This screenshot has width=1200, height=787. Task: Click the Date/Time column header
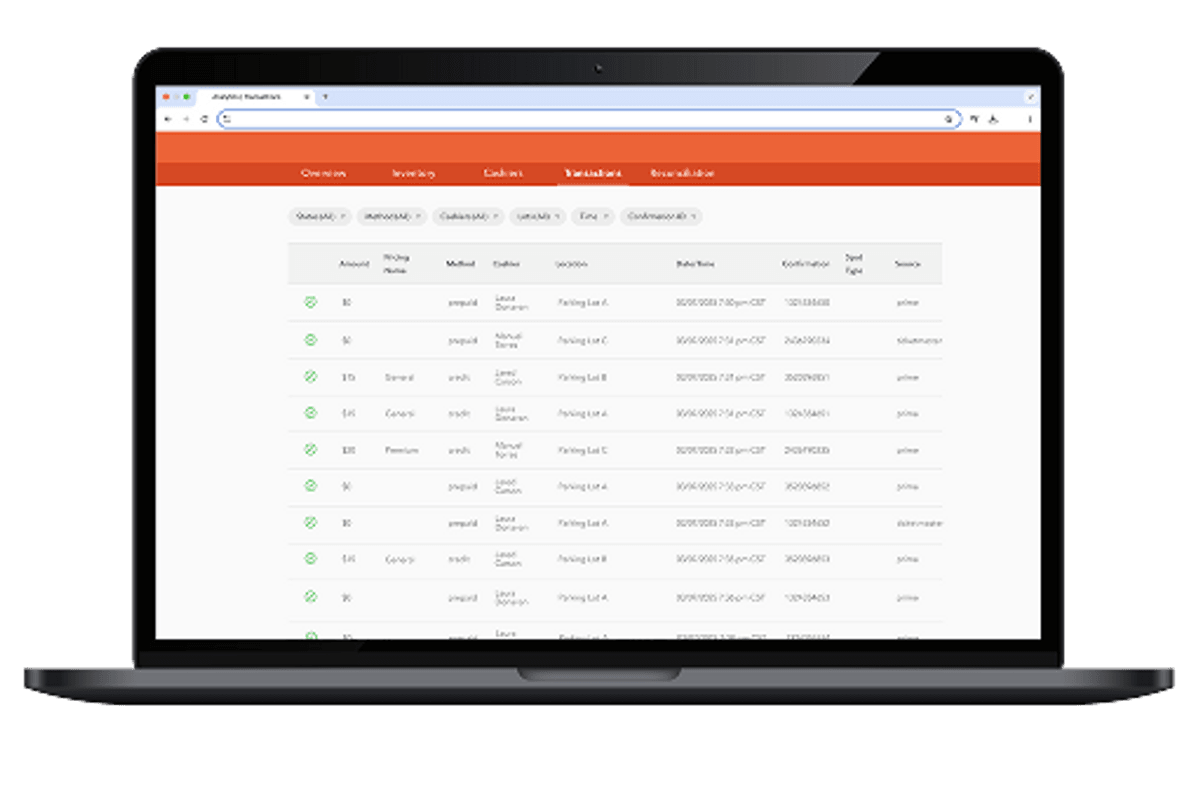click(x=695, y=264)
